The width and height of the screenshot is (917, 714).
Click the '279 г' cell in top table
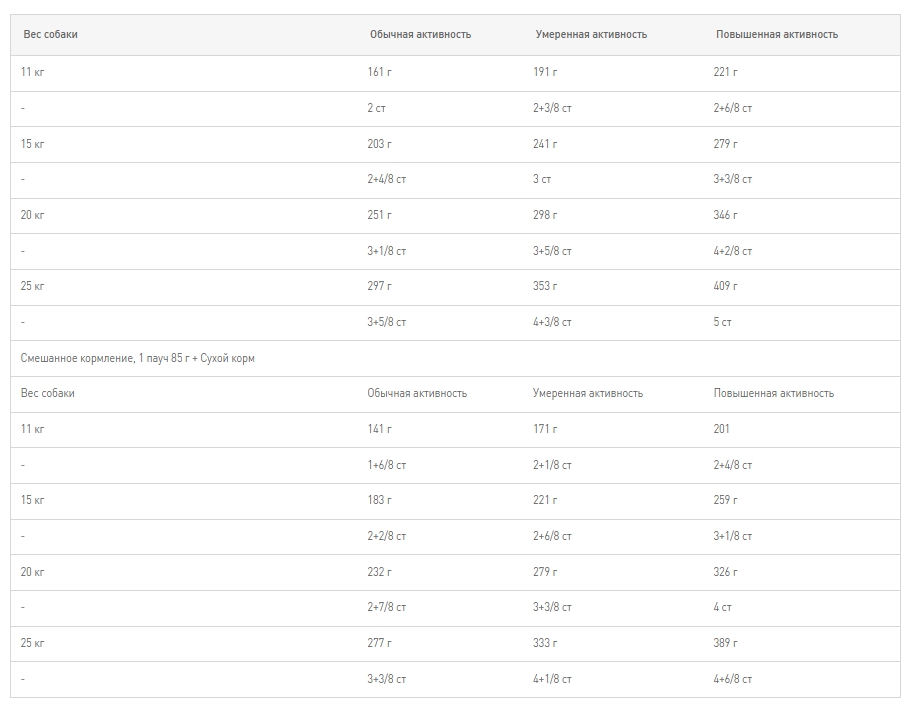point(725,144)
